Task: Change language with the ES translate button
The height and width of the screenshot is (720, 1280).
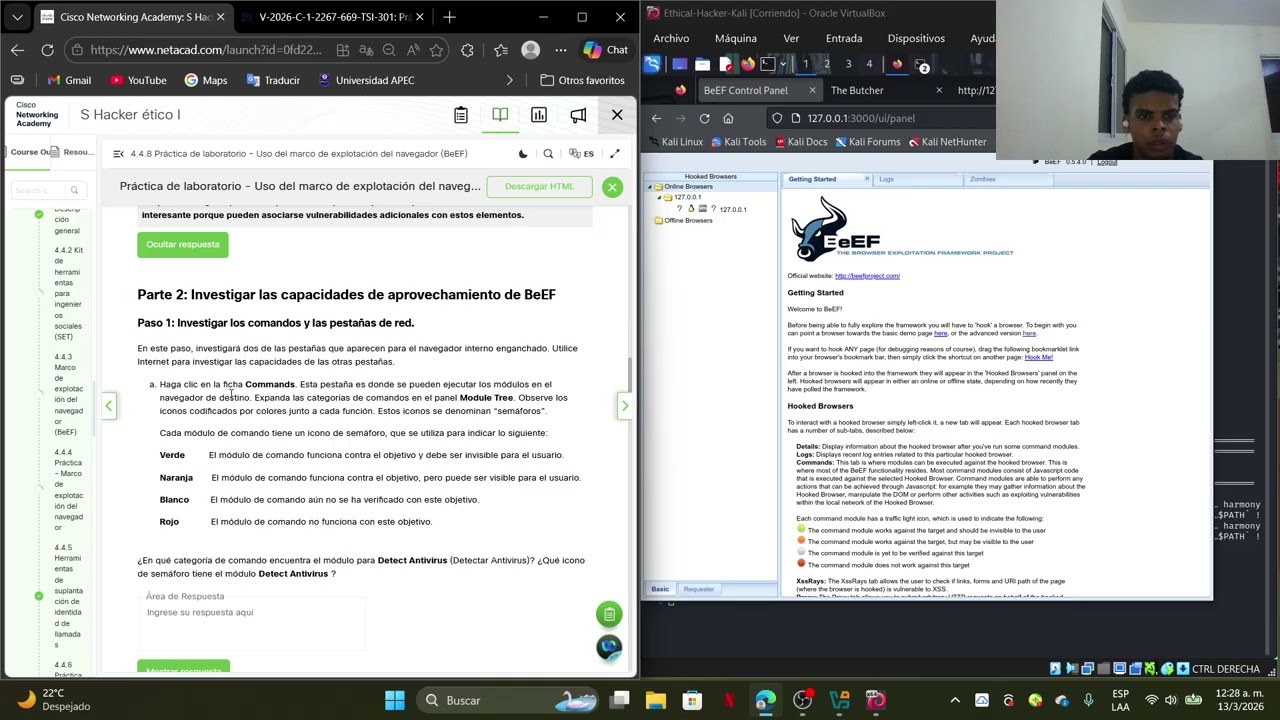Action: pos(581,154)
